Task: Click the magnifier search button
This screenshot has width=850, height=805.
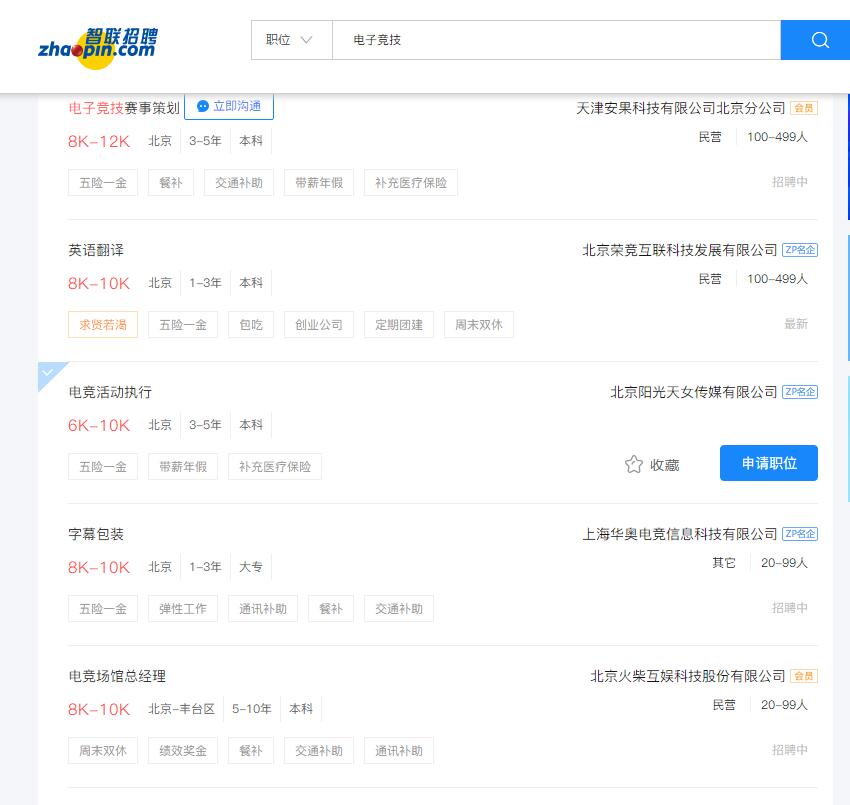Action: point(819,40)
